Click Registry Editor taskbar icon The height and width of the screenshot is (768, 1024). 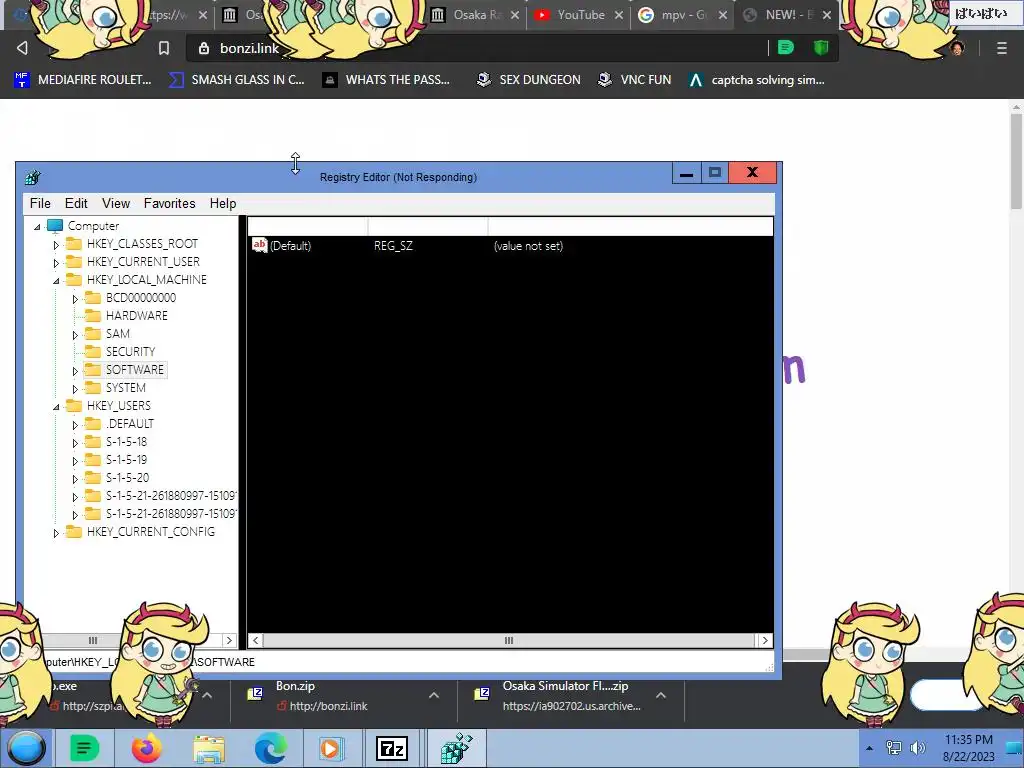(x=456, y=748)
